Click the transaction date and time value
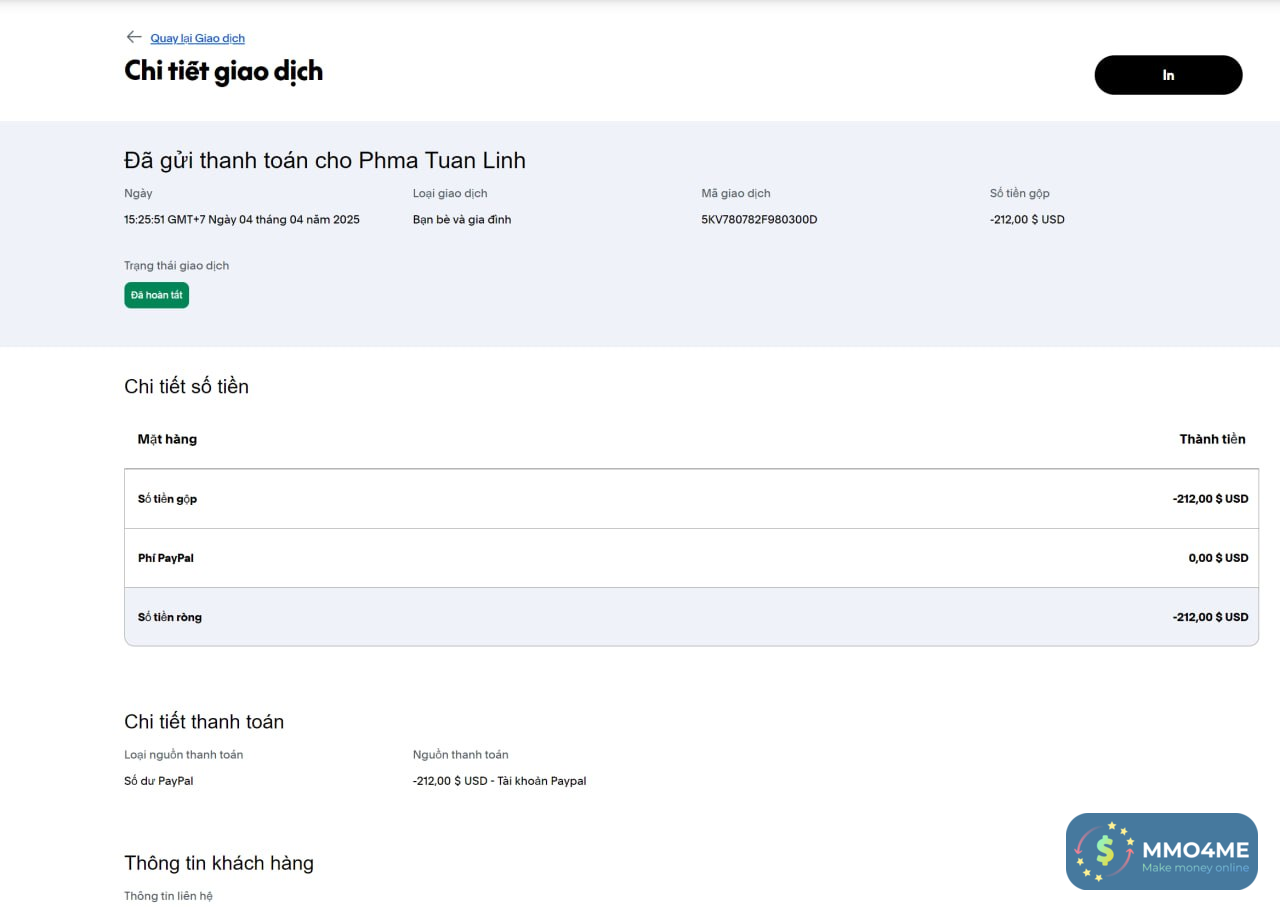Viewport: 1280px width, 907px height. (x=241, y=219)
